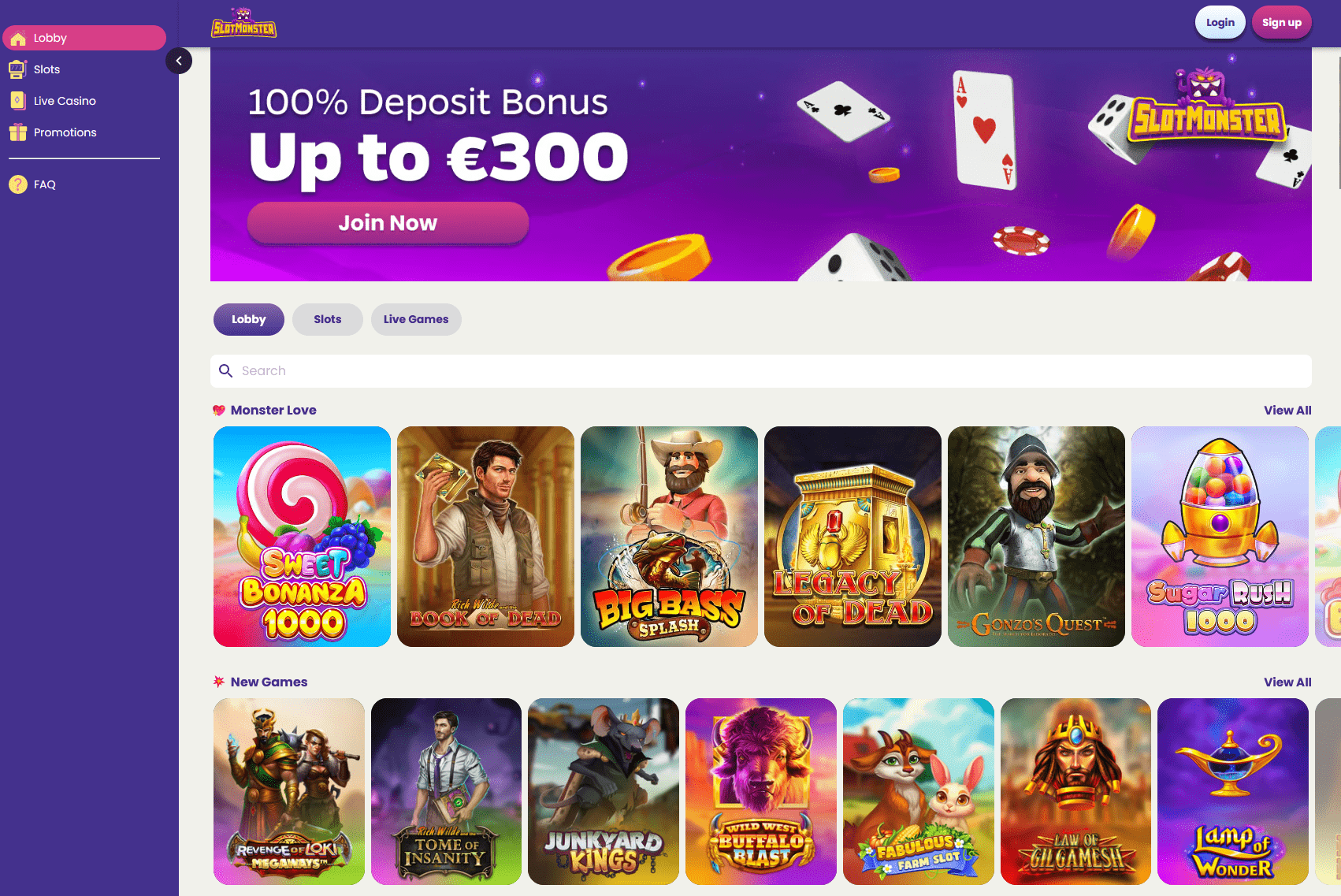Viewport: 1341px width, 896px height.
Task: View all New Games
Action: 1287,682
